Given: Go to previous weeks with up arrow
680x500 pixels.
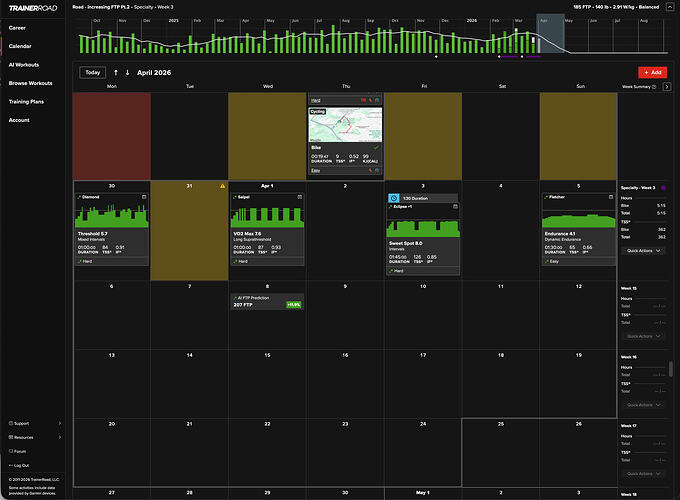Looking at the screenshot, I should tap(116, 72).
